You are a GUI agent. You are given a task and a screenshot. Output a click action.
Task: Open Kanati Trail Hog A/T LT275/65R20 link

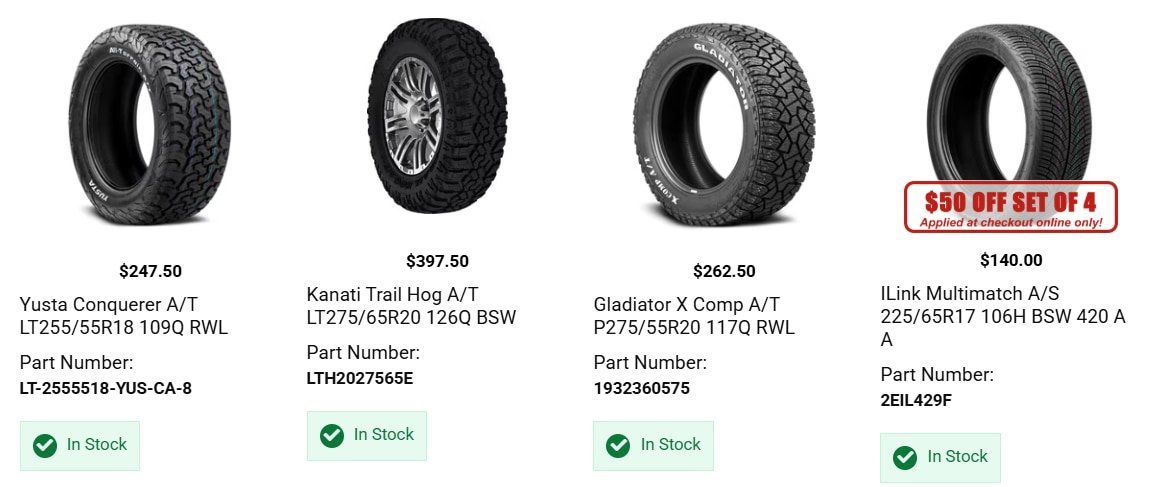click(x=411, y=306)
